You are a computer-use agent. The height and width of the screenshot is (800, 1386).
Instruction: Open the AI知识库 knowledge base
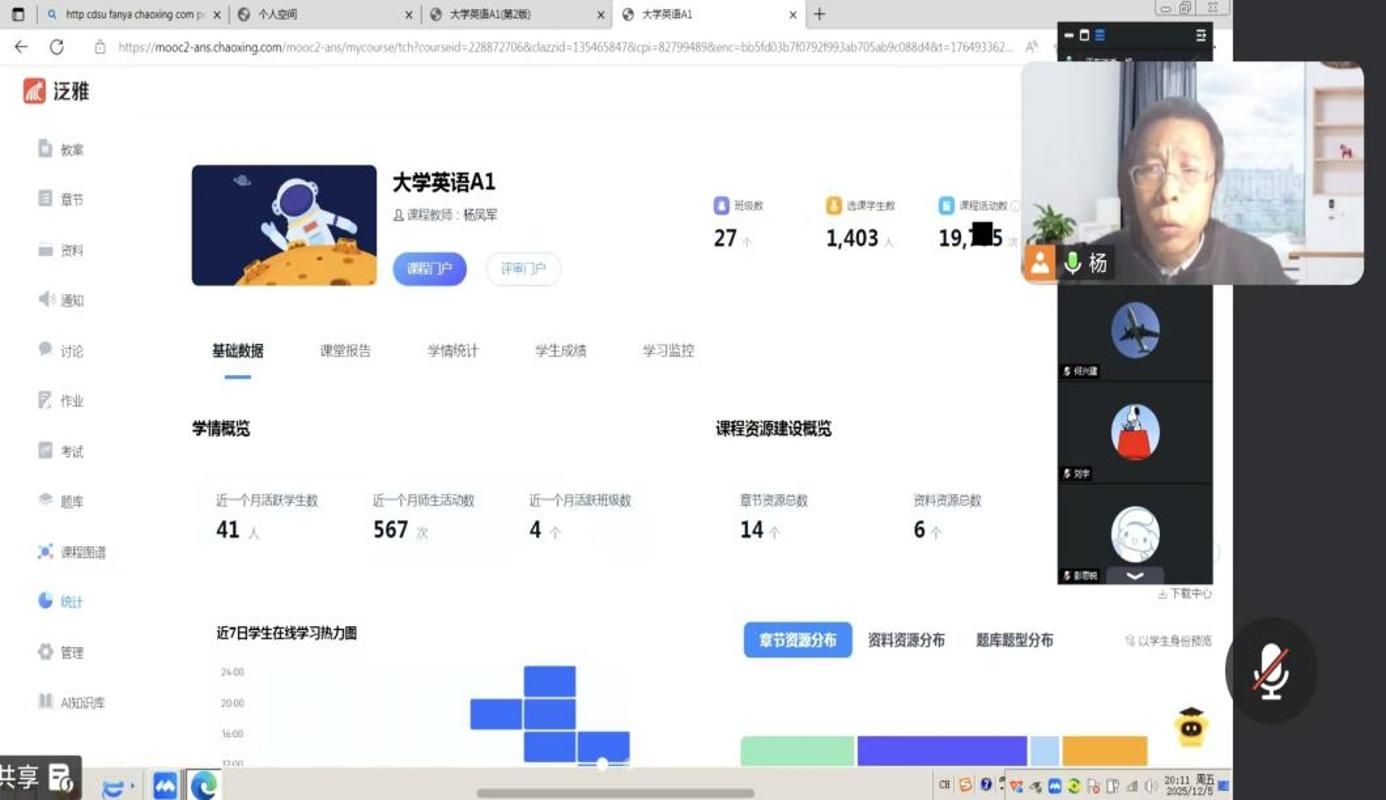point(72,703)
